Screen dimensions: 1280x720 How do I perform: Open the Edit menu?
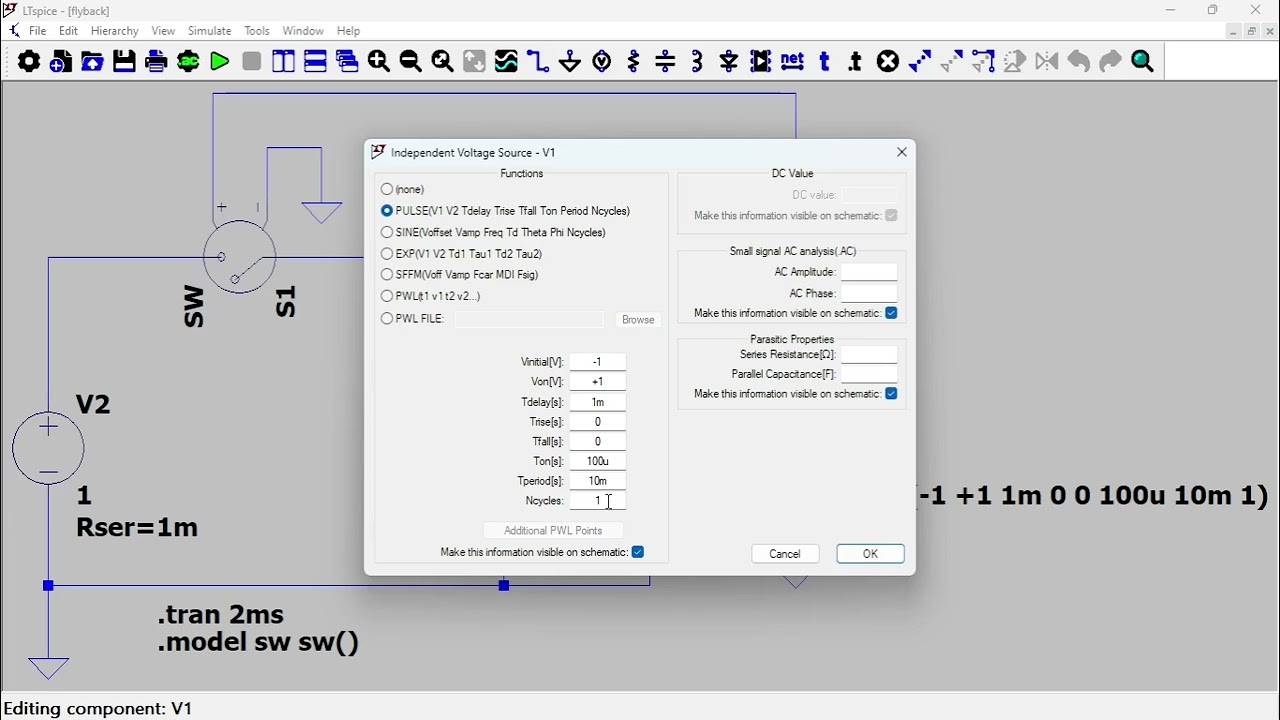point(68,31)
